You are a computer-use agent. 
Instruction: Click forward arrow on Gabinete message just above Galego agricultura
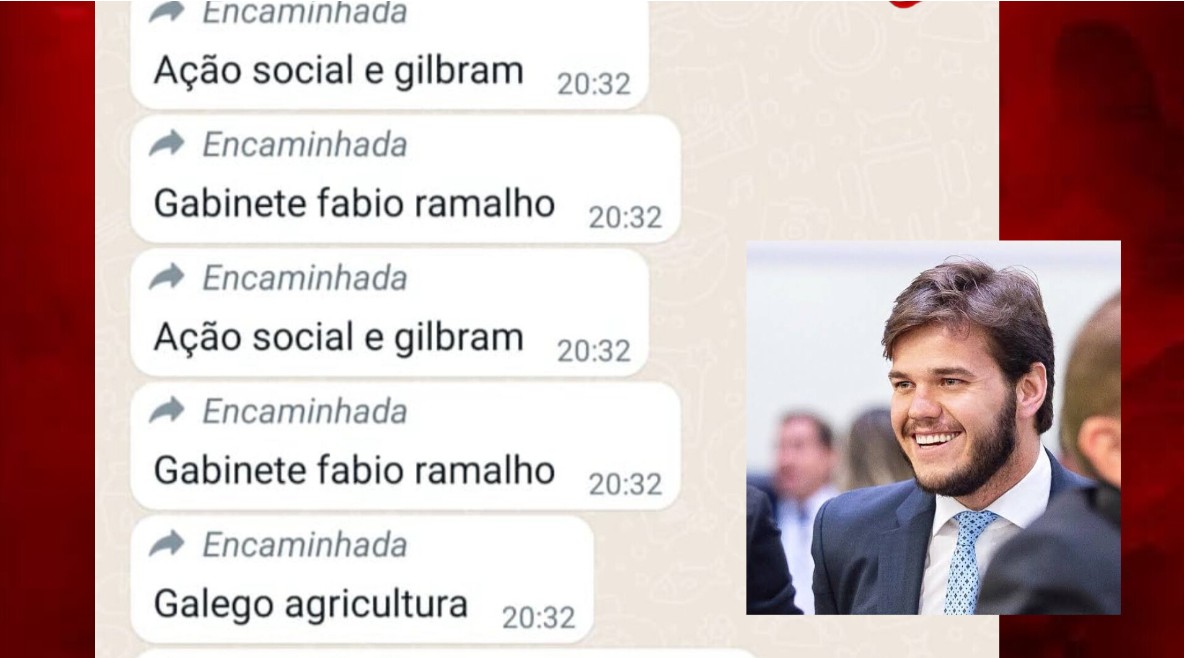[167, 410]
